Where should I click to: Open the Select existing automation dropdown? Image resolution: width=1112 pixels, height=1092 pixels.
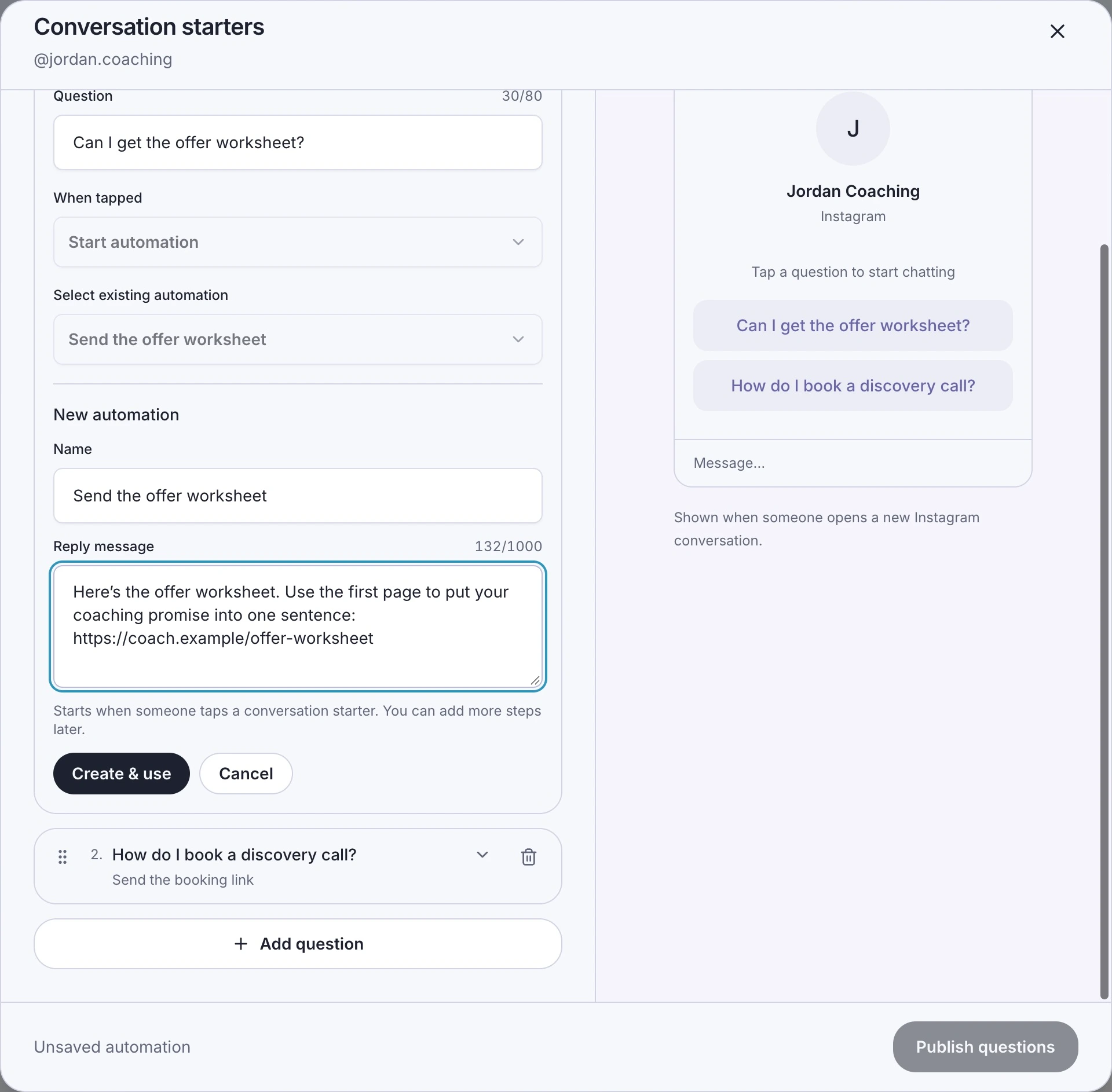tap(298, 339)
